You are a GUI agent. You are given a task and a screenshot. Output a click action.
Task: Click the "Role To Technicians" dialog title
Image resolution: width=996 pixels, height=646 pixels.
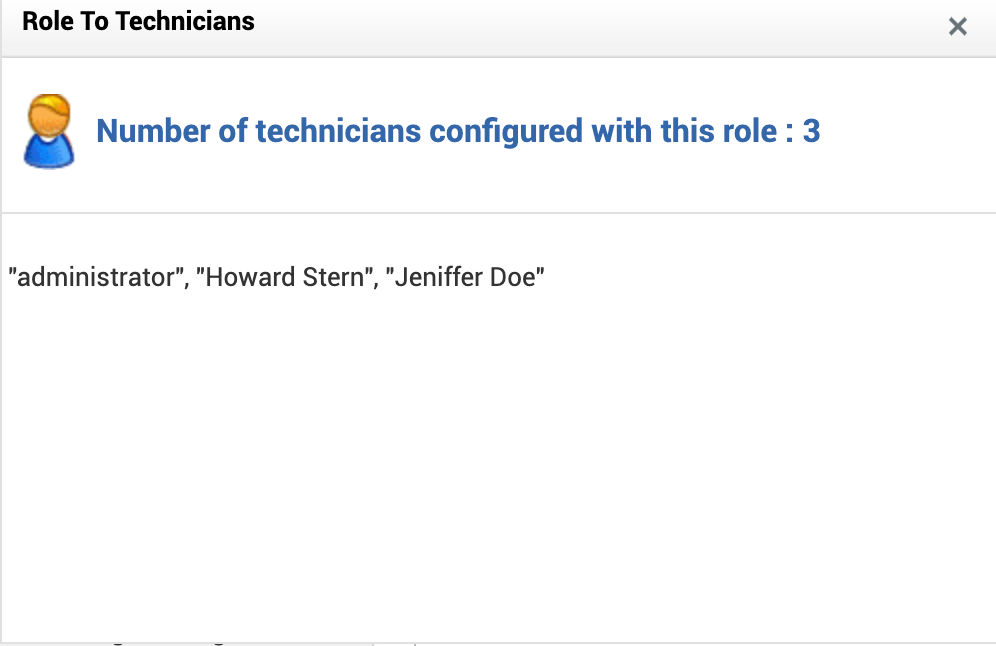(x=138, y=21)
